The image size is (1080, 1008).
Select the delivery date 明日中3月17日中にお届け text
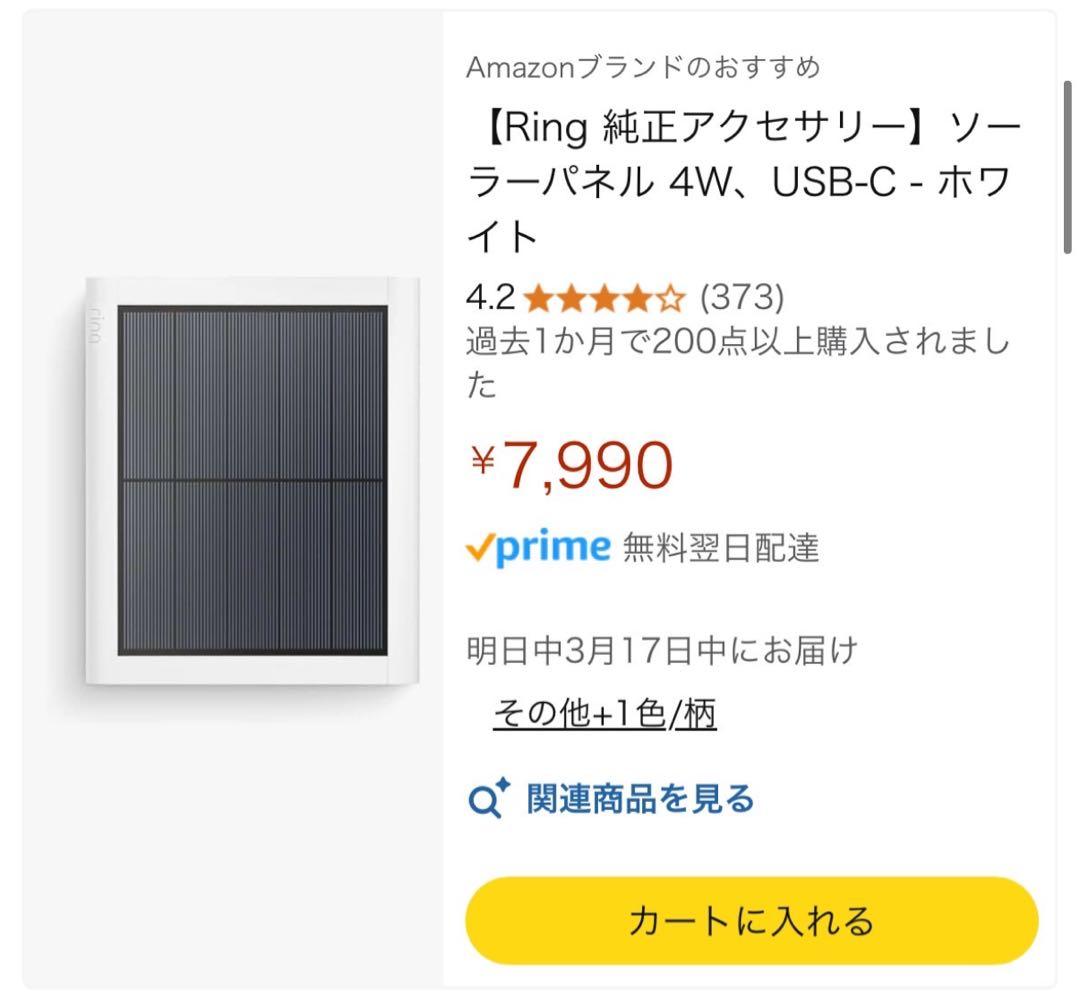pos(662,648)
